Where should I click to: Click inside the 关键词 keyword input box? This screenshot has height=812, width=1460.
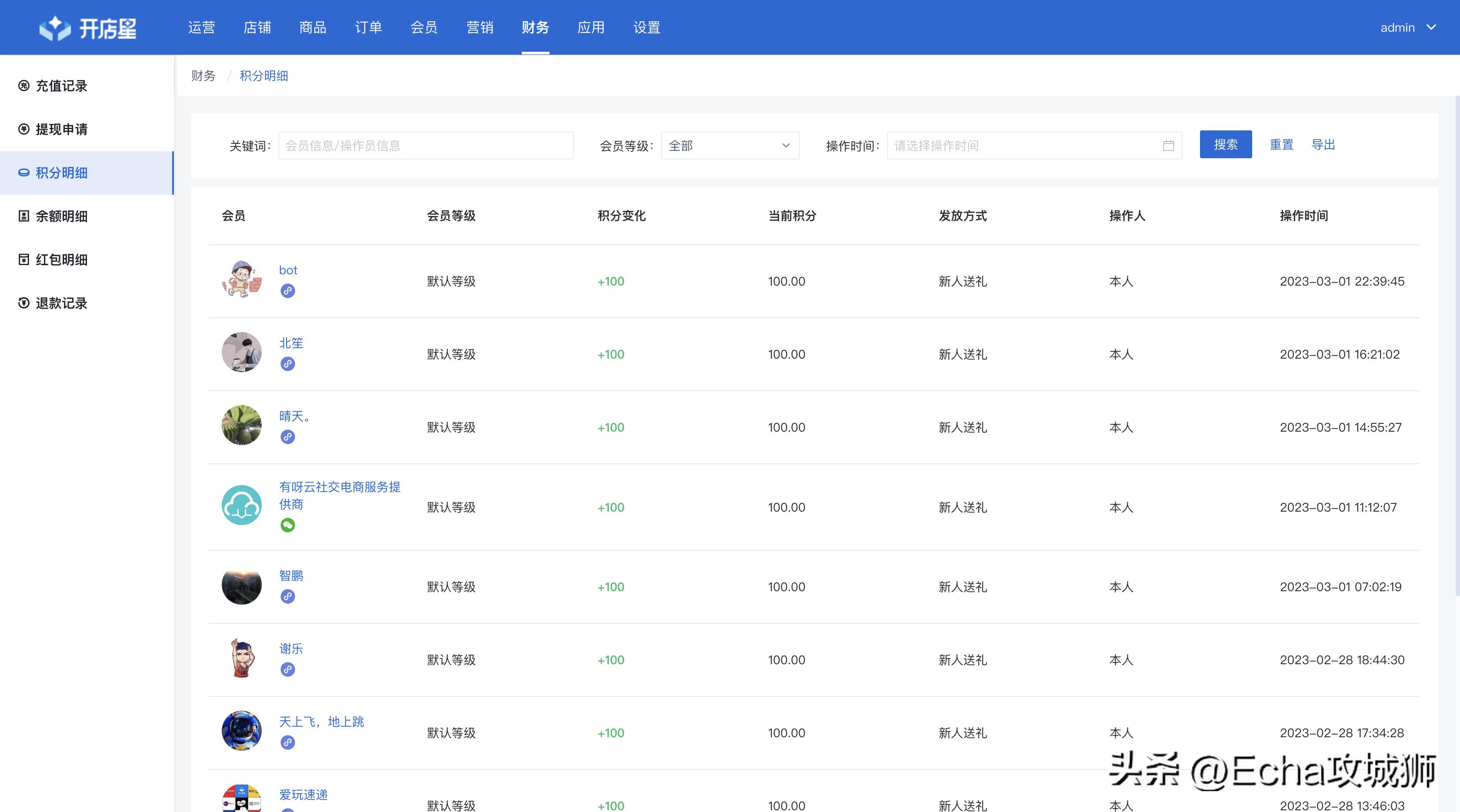coord(425,146)
